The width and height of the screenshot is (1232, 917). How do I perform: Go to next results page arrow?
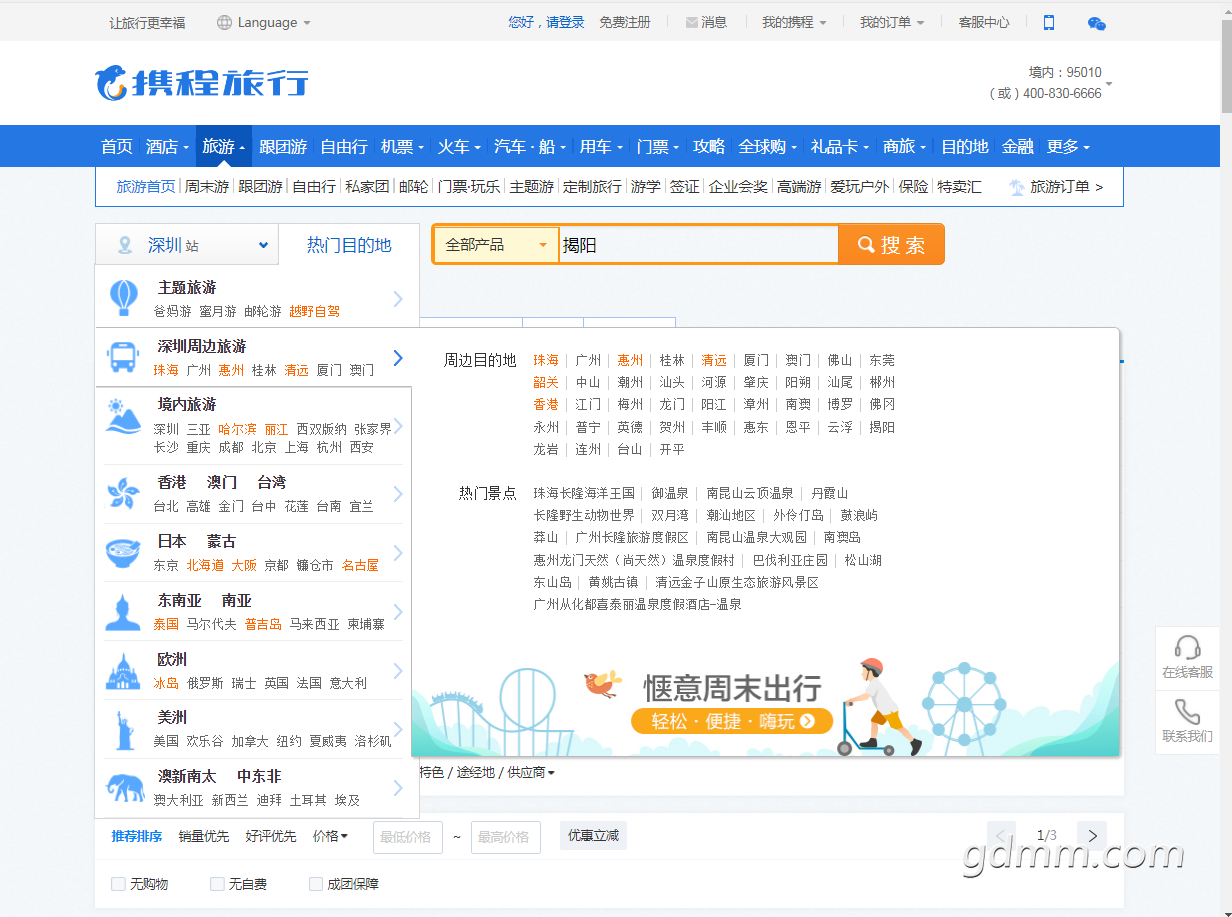[1092, 836]
